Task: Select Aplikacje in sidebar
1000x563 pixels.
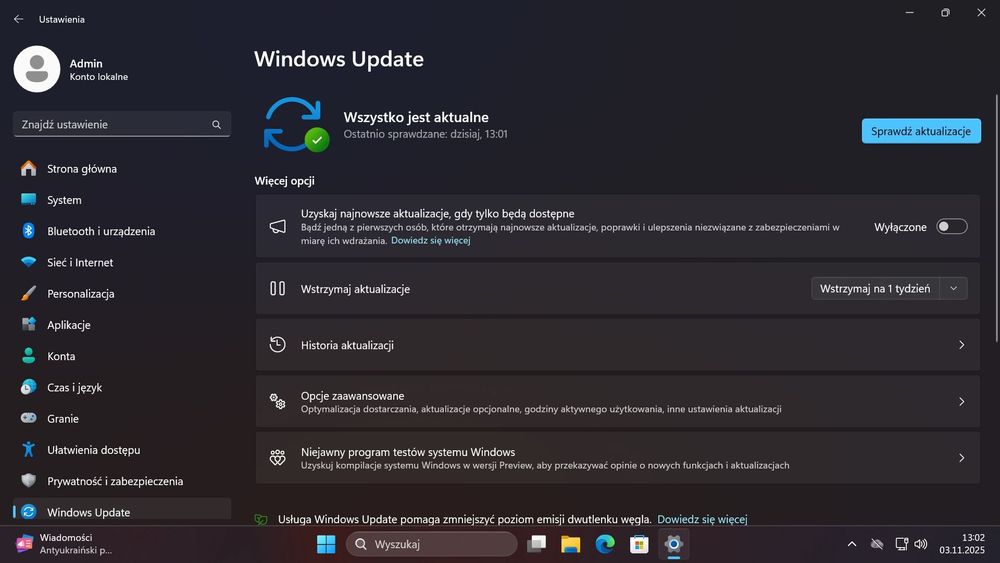Action: pyautogui.click(x=122, y=325)
